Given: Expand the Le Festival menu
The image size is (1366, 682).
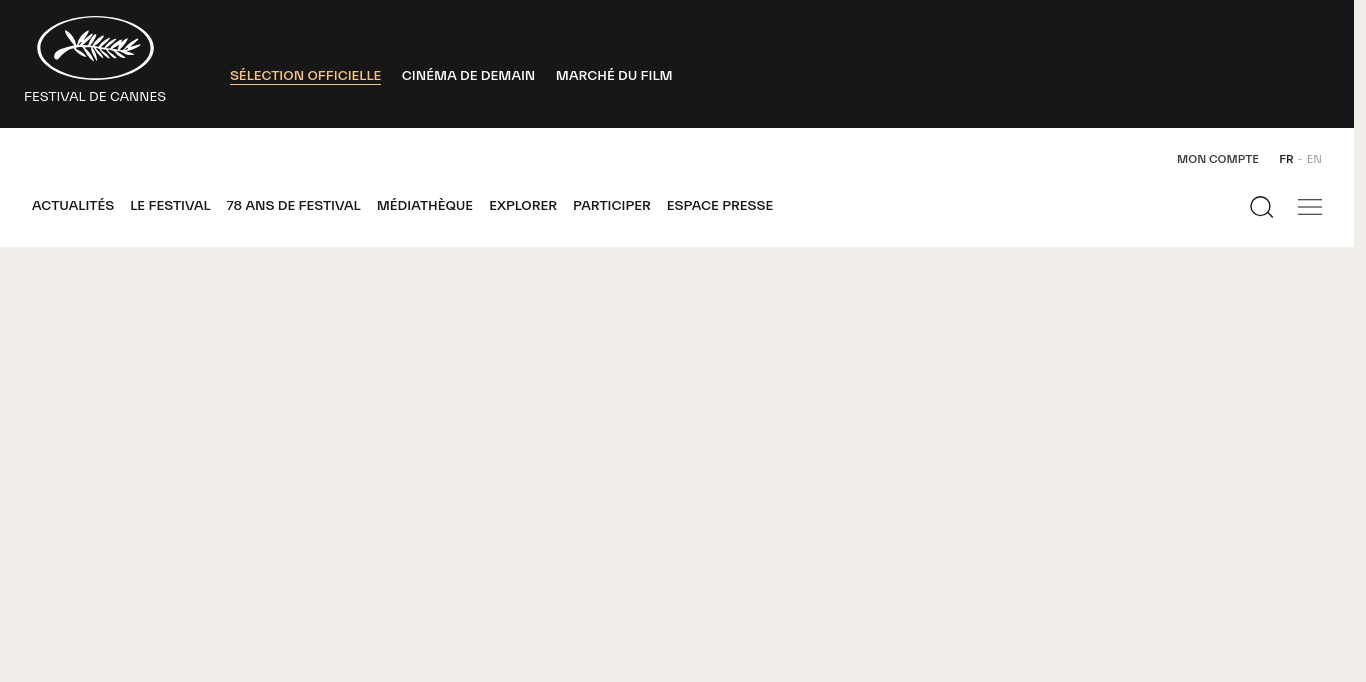Looking at the screenshot, I should (x=170, y=206).
